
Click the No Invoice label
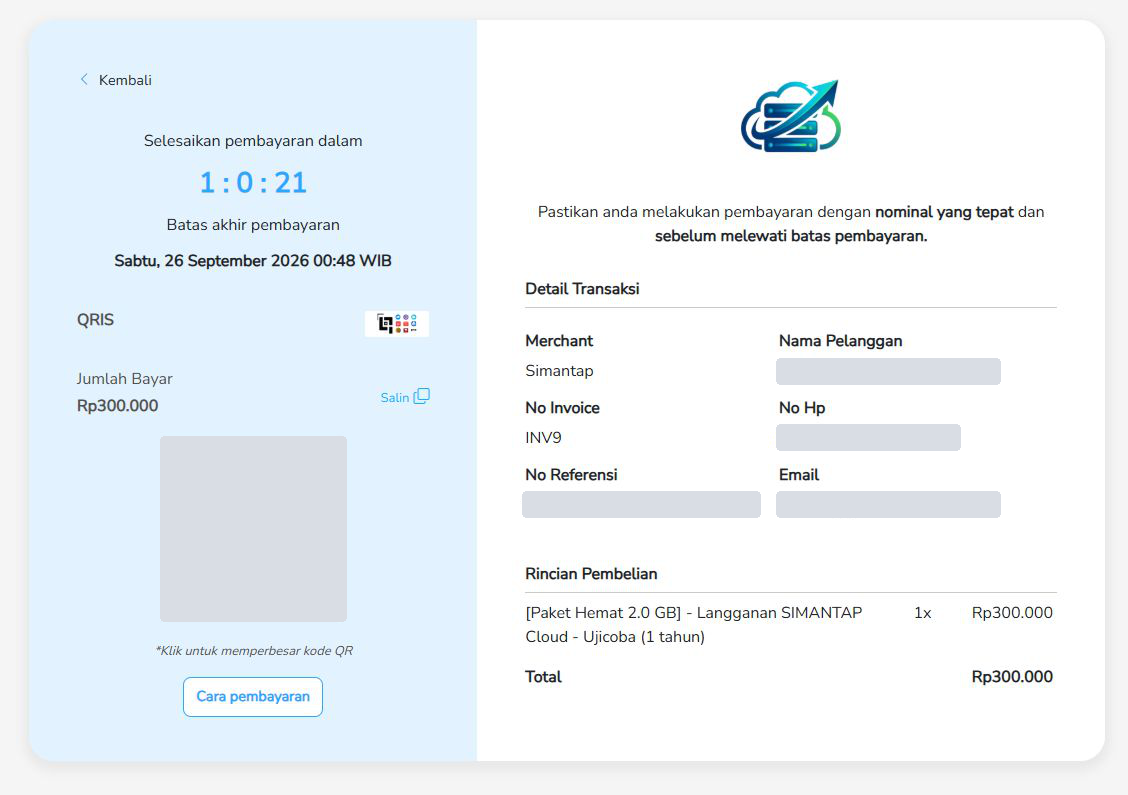pyautogui.click(x=563, y=408)
